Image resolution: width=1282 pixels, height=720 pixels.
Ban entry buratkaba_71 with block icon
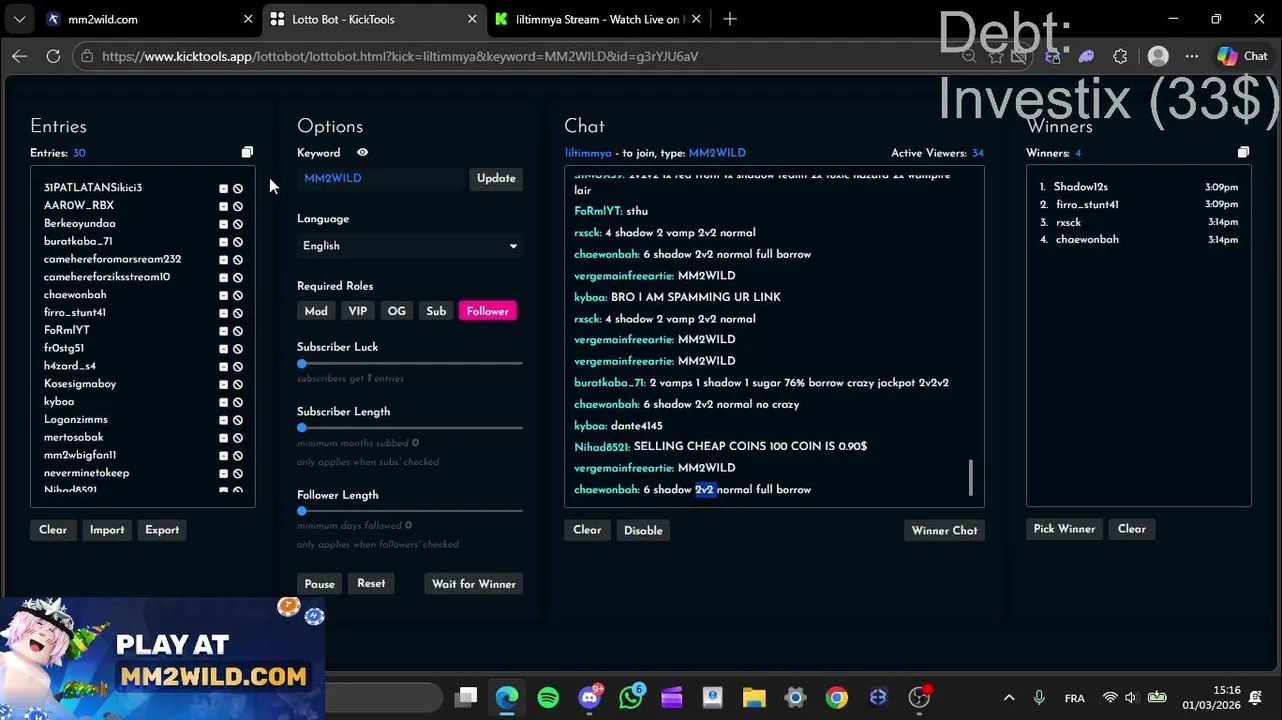pos(238,242)
